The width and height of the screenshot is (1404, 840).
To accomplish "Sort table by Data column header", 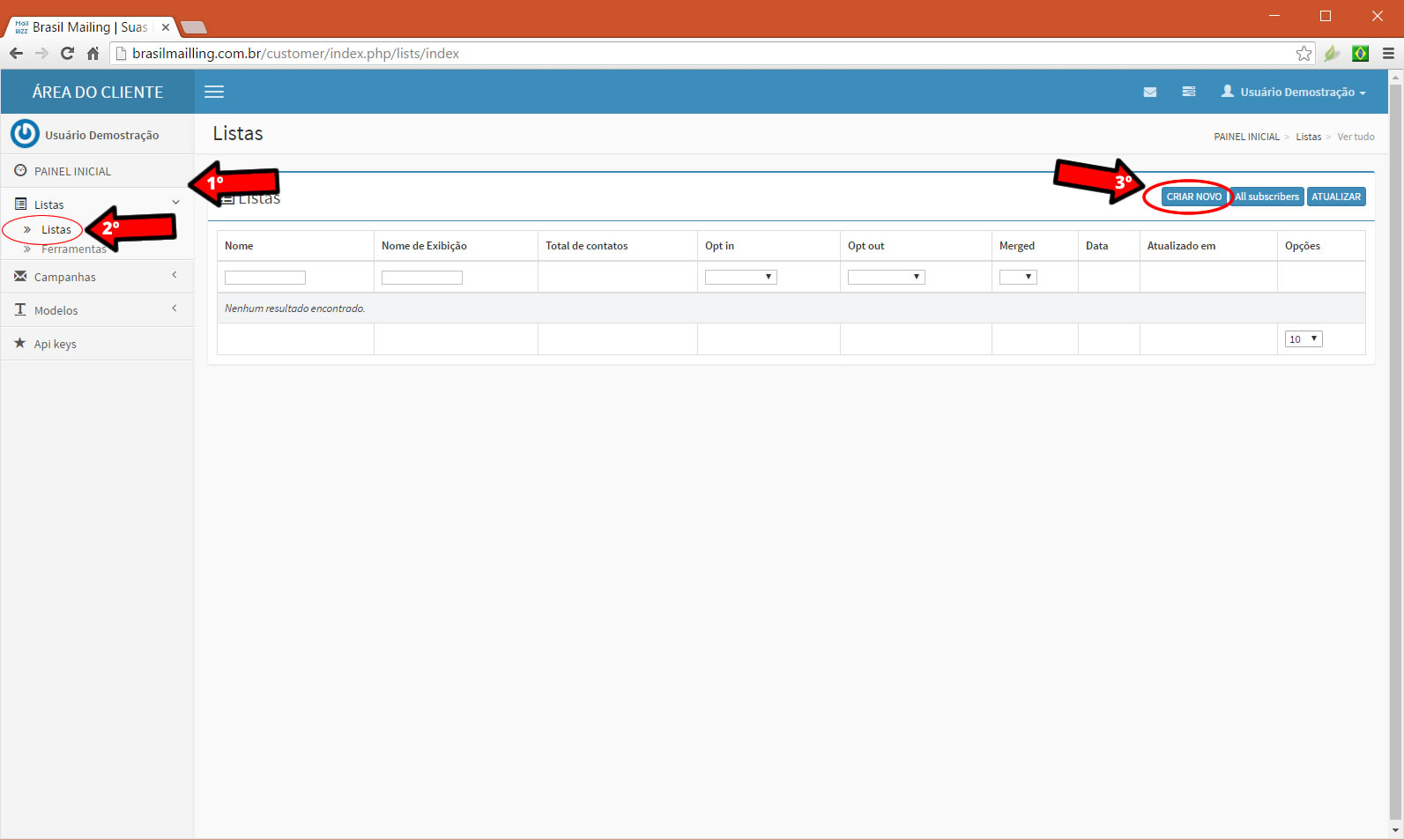I will [1096, 246].
